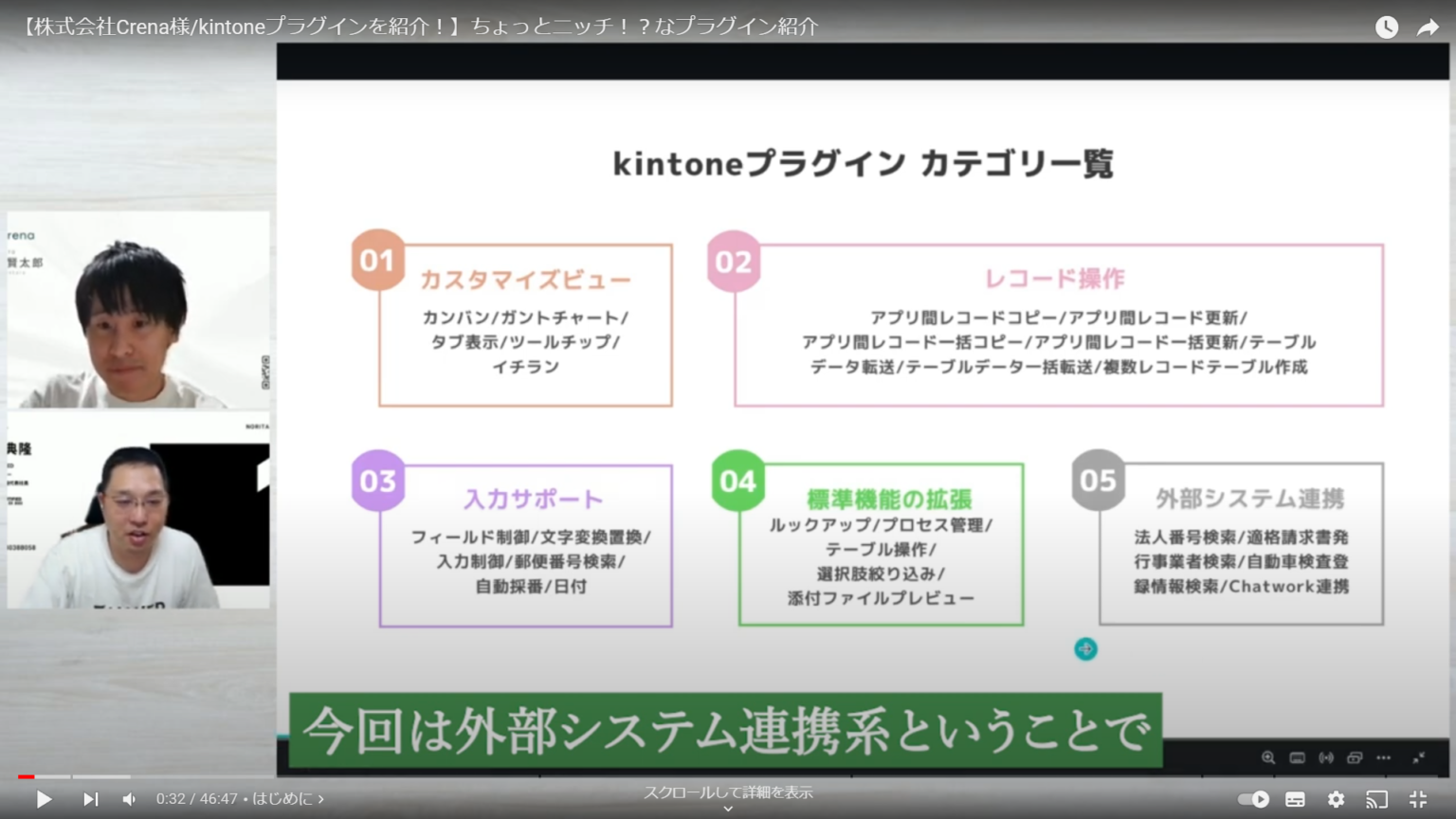Exit fullscreen mode
Image resolution: width=1456 pixels, height=819 pixels.
click(1418, 799)
